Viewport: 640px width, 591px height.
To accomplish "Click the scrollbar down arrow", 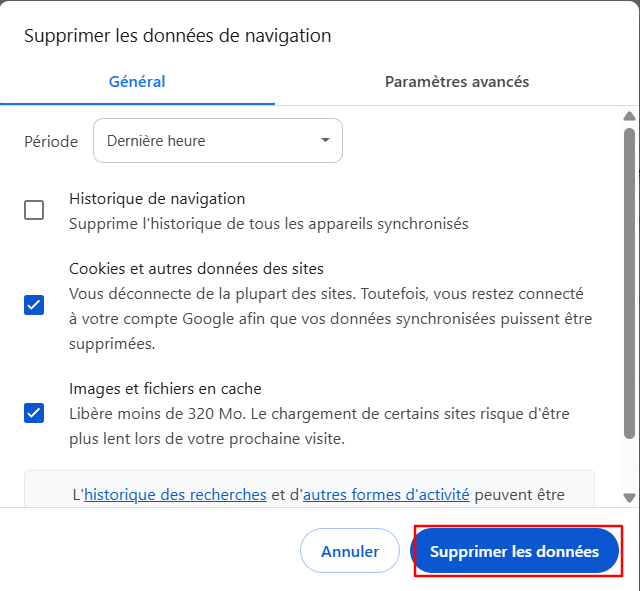I will click(x=629, y=497).
